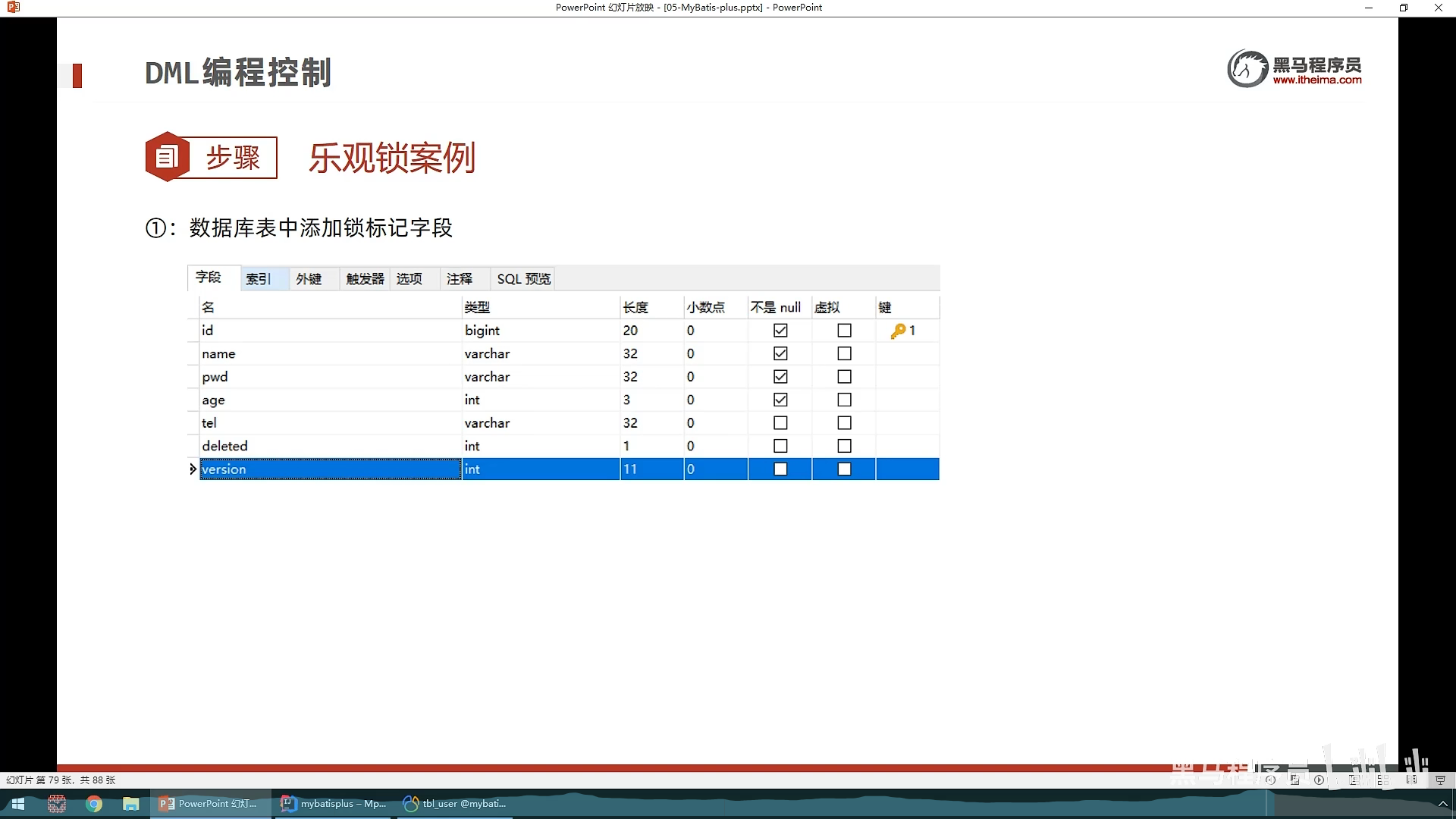Select the 触发器 tab
The height and width of the screenshot is (819, 1456).
tap(365, 279)
